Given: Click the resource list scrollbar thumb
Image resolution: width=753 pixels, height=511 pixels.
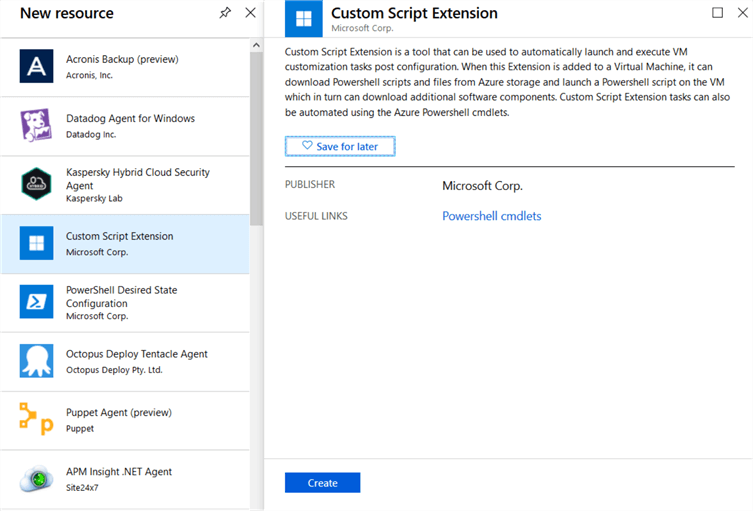Looking at the screenshot, I should pos(256,138).
